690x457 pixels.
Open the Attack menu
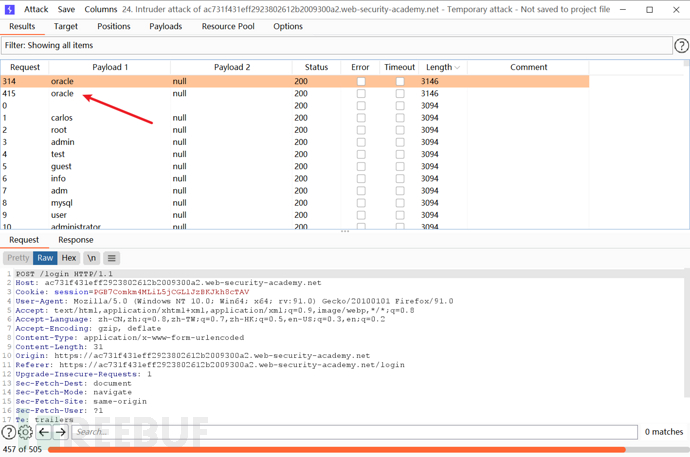[36, 9]
